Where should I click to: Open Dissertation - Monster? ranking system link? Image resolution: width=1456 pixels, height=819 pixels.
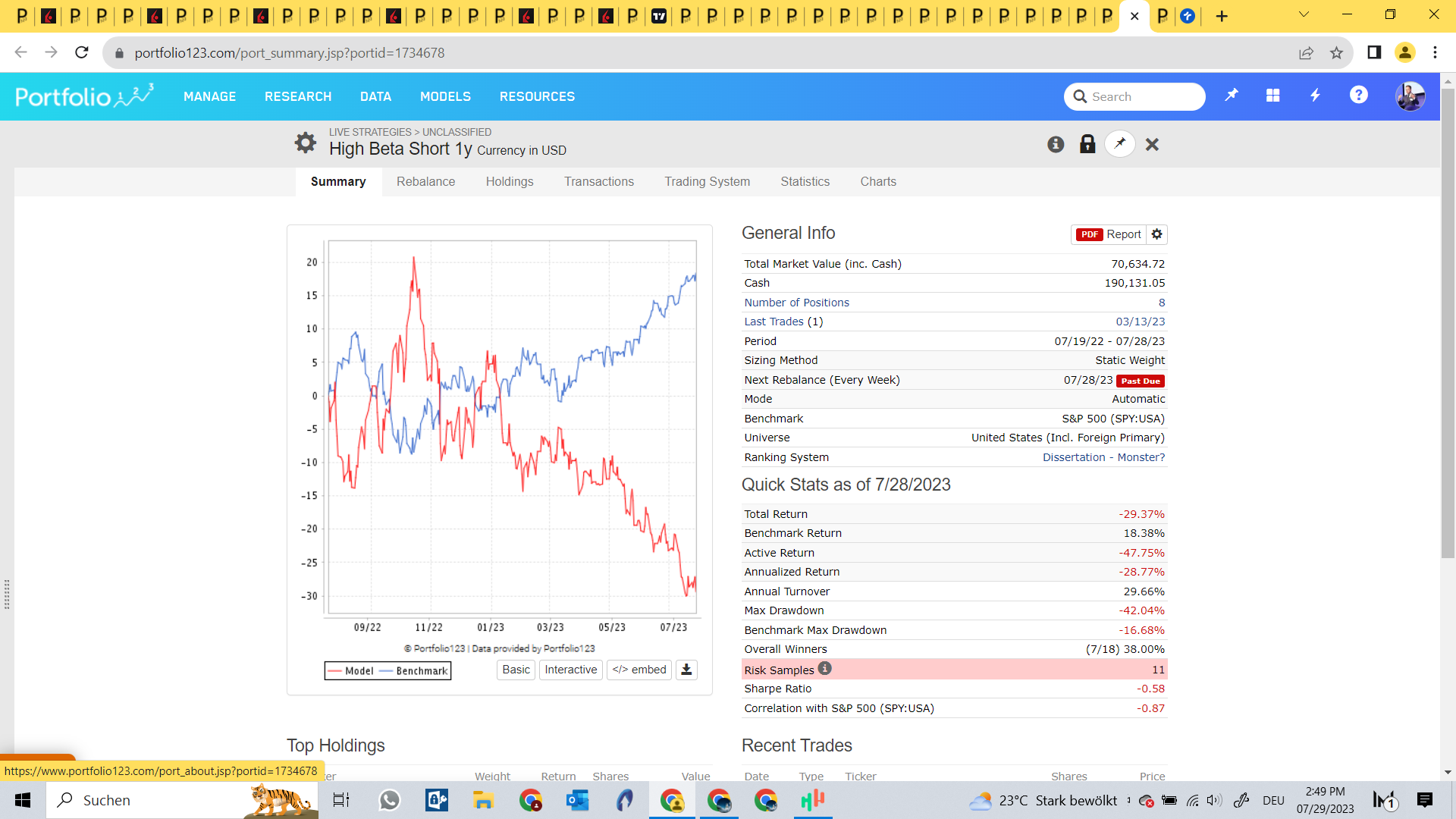(1103, 457)
